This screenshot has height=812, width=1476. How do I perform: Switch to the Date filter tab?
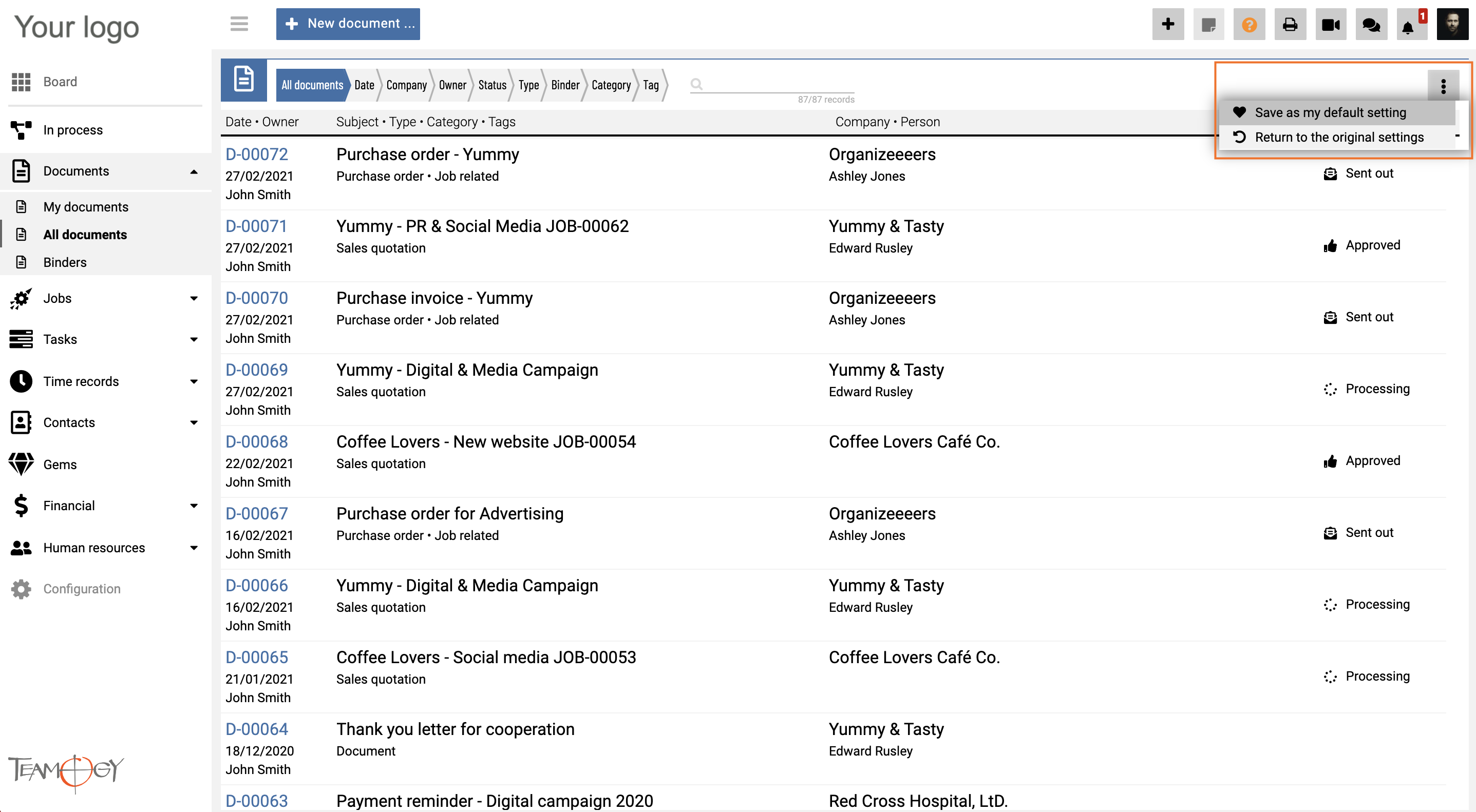[x=364, y=85]
